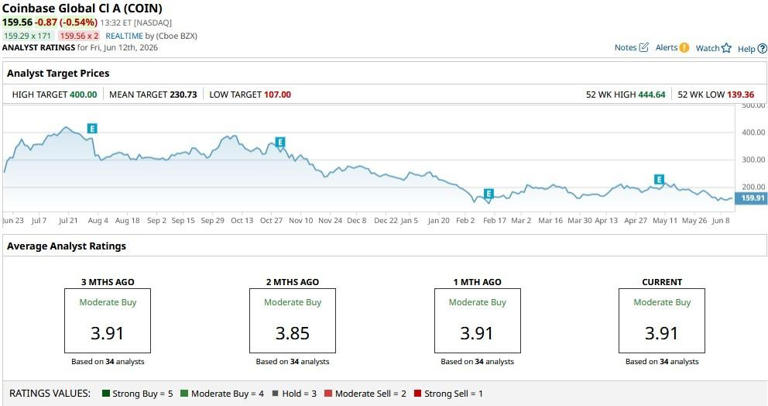This screenshot has height=406, width=768.
Task: Click the 159.91 current price chart label
Action: coord(752,198)
